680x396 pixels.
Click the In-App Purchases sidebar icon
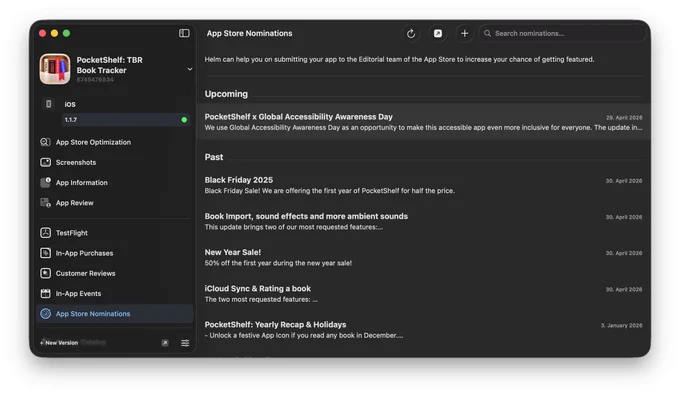point(45,253)
